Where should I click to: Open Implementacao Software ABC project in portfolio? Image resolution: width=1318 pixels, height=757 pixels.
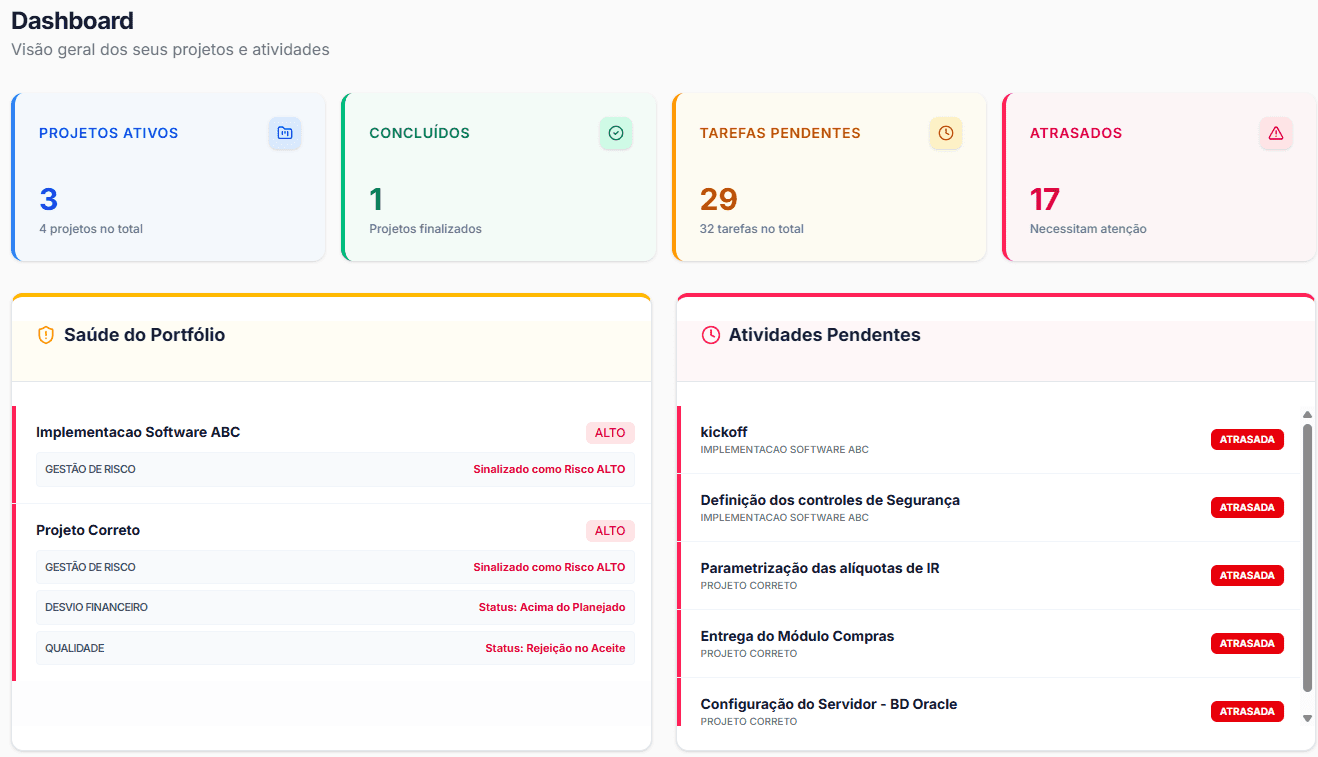[138, 432]
